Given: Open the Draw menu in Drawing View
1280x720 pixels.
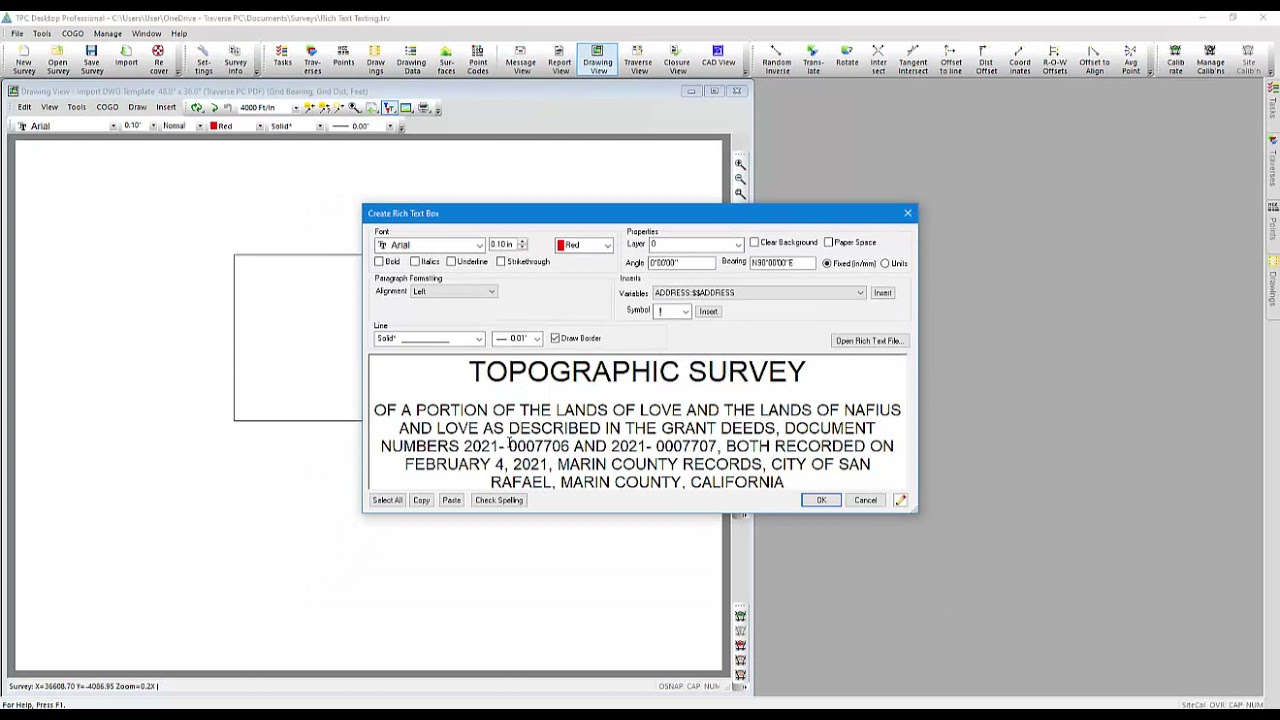Looking at the screenshot, I should pyautogui.click(x=137, y=108).
